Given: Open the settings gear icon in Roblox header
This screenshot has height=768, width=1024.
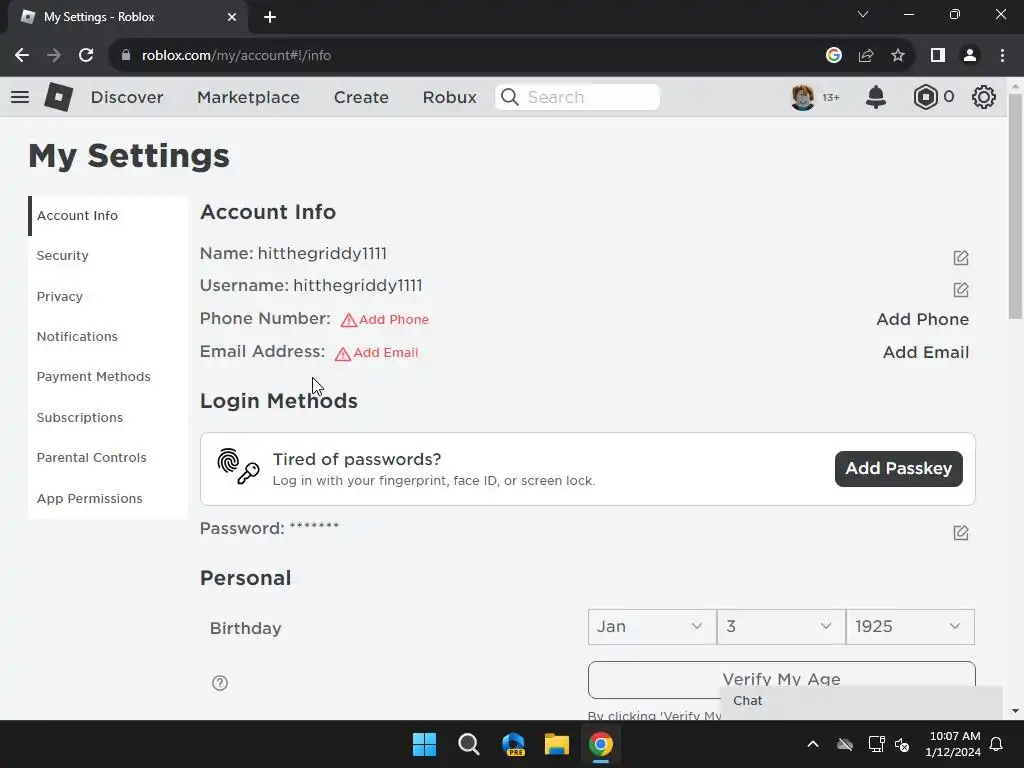Looking at the screenshot, I should click(984, 97).
